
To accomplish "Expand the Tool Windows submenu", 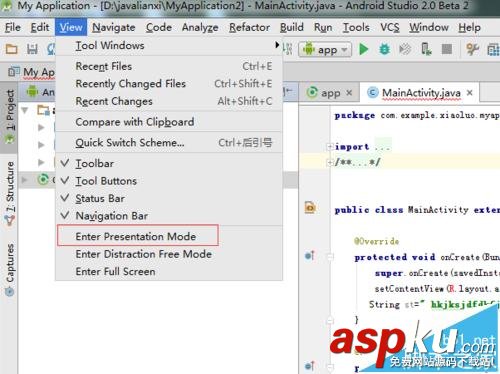I will click(x=169, y=45).
